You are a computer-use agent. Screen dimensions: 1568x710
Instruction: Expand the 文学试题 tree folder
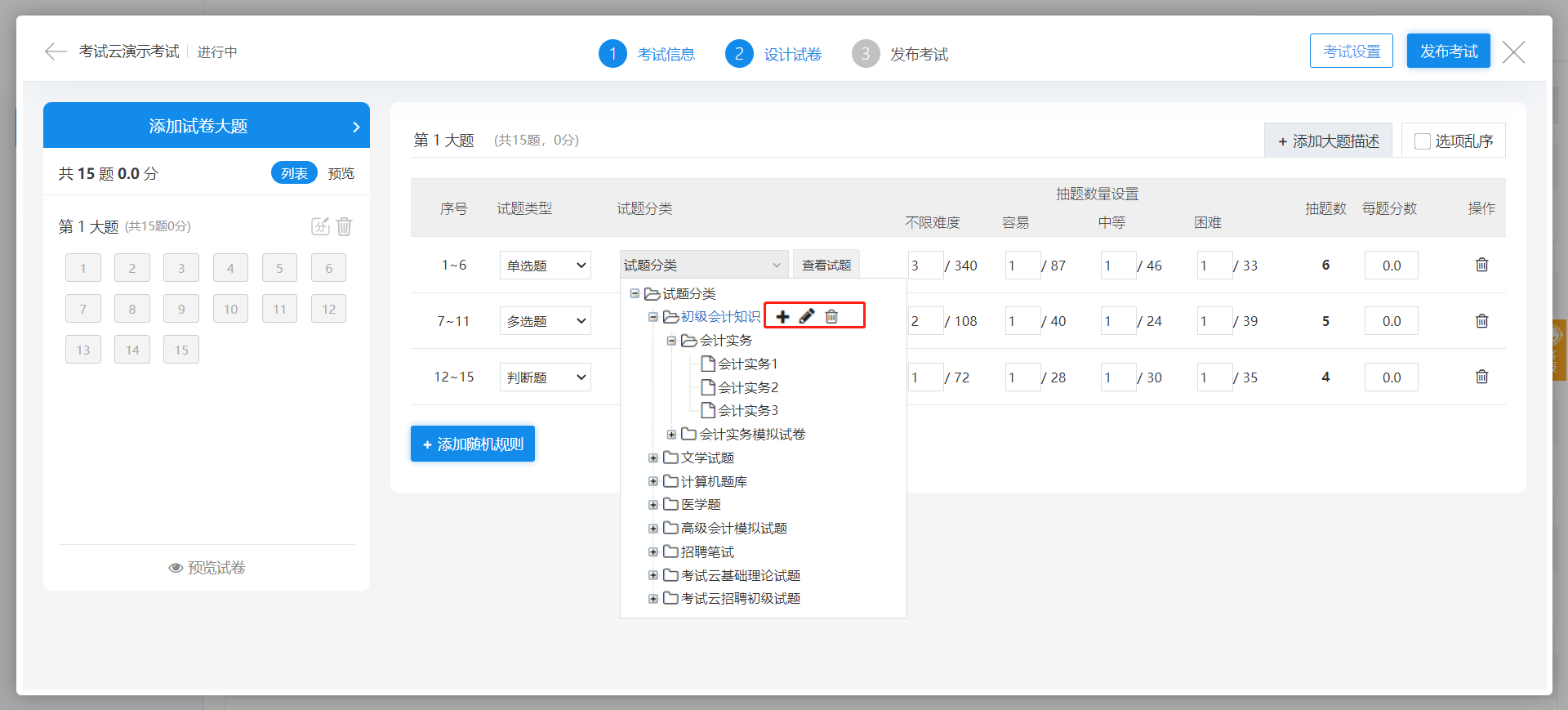coord(653,458)
